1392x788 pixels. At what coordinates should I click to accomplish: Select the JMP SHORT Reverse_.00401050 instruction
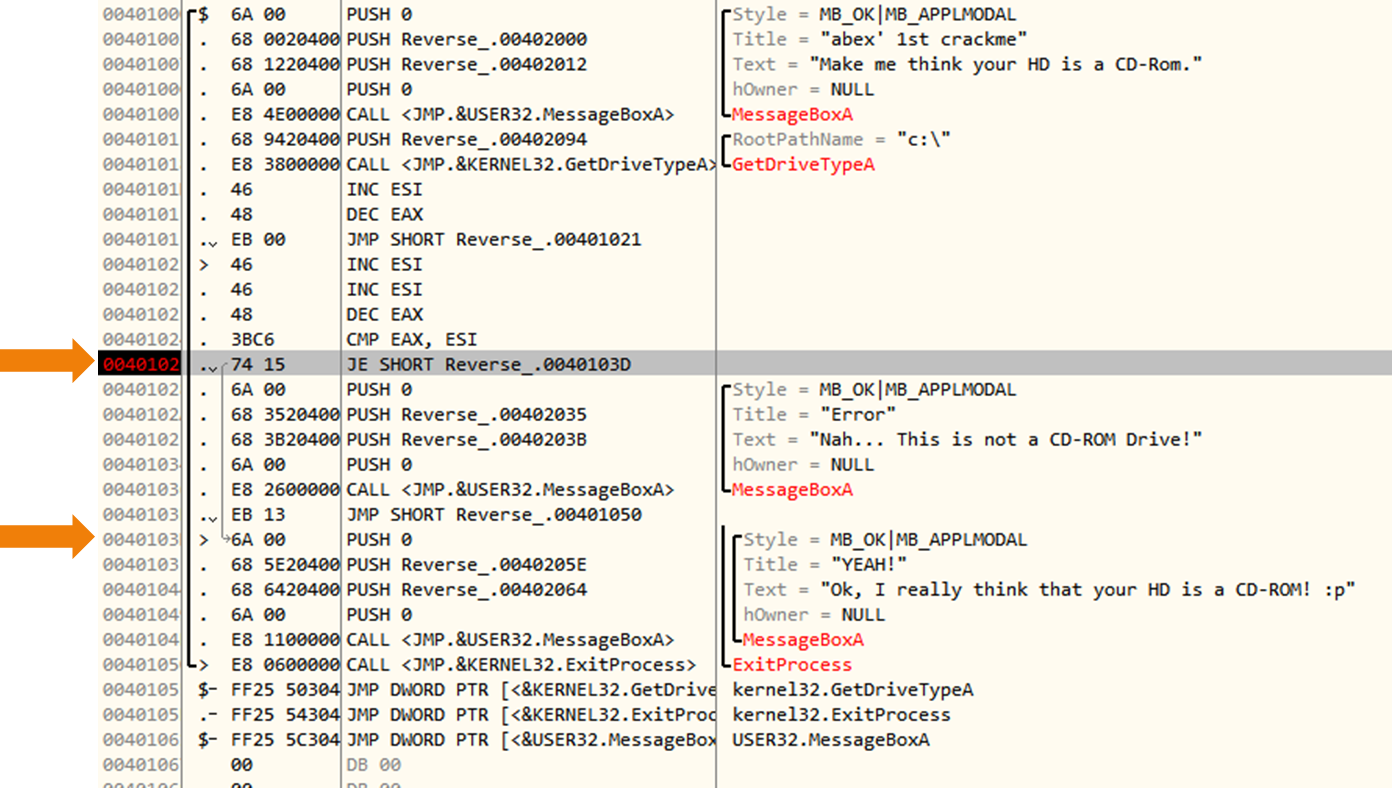tap(494, 515)
